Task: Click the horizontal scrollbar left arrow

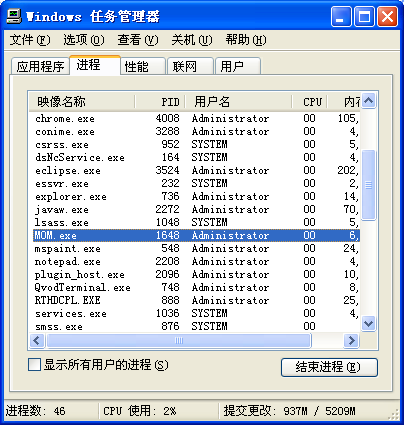Action: pos(37,341)
